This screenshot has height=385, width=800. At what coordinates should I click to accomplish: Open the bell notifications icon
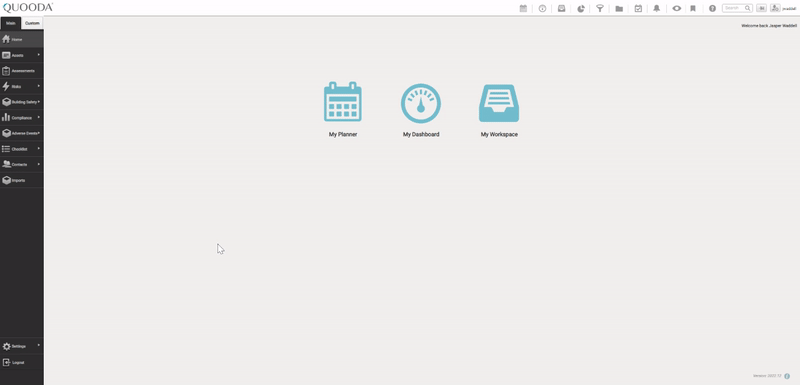click(x=657, y=8)
